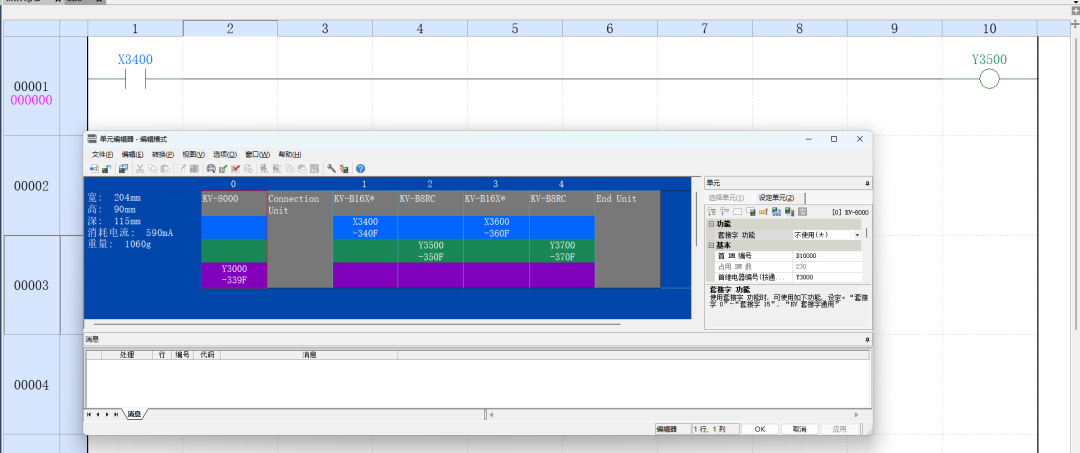Click the message list horizontal scrollbar
Viewport: 1080px width, 453px height.
click(x=673, y=414)
